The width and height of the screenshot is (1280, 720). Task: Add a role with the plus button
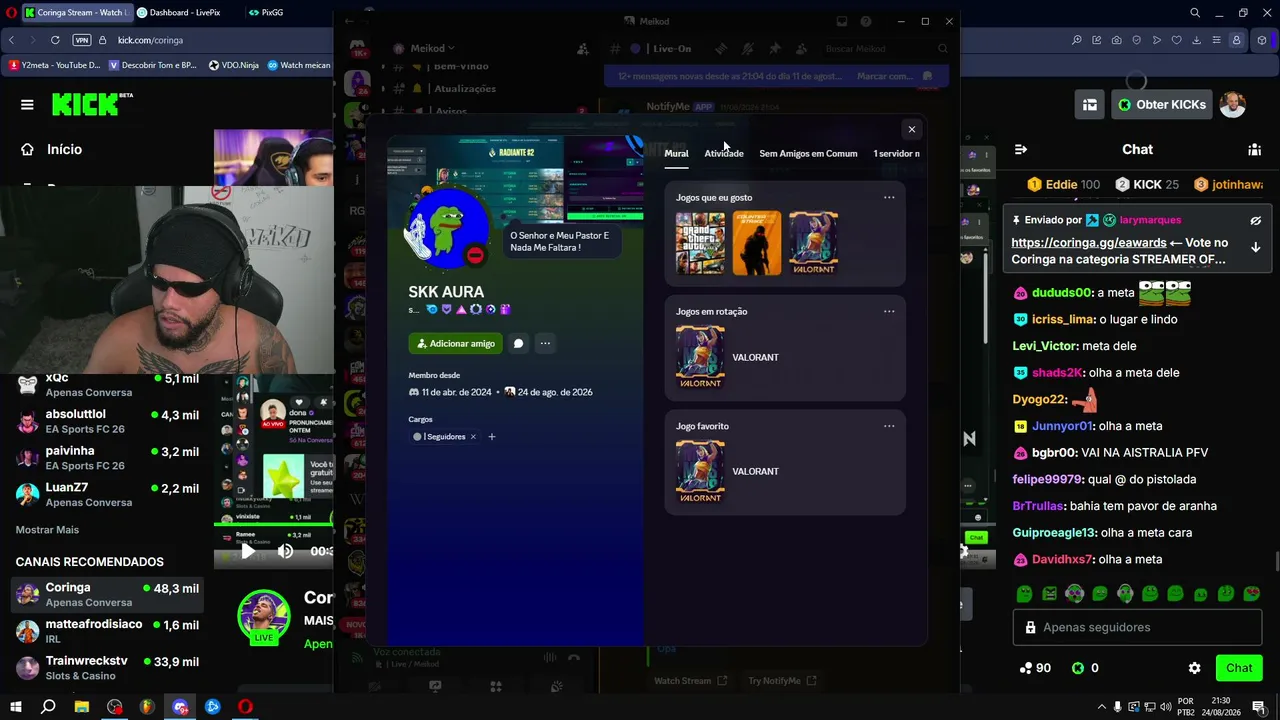point(491,437)
